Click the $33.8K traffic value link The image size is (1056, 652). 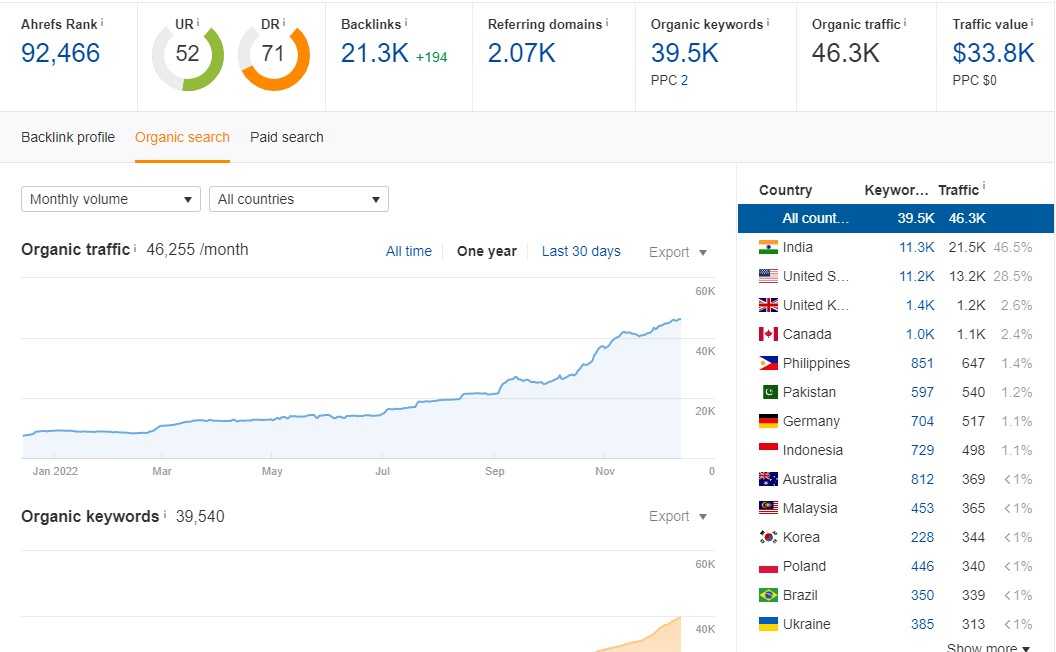click(x=993, y=53)
